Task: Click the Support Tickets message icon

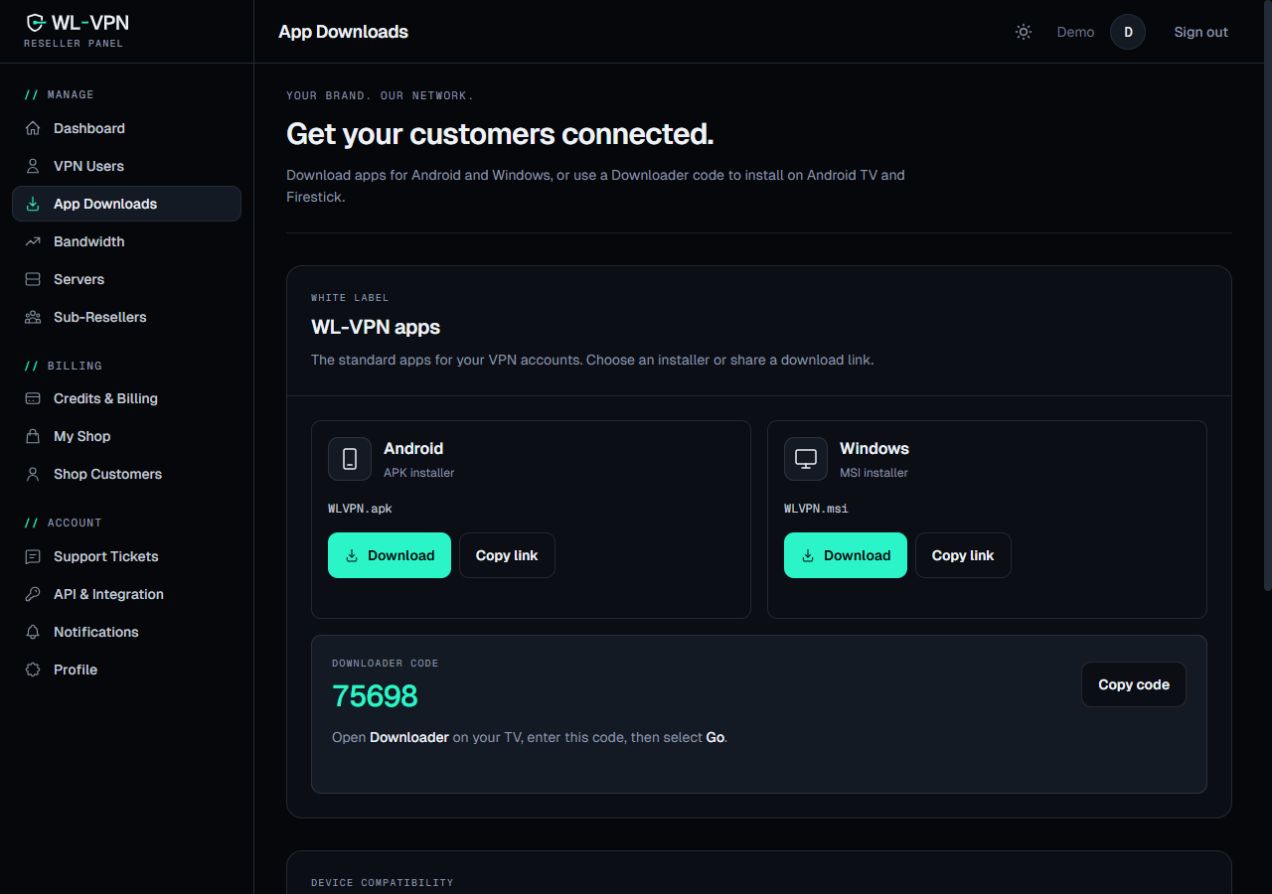Action: (33, 556)
